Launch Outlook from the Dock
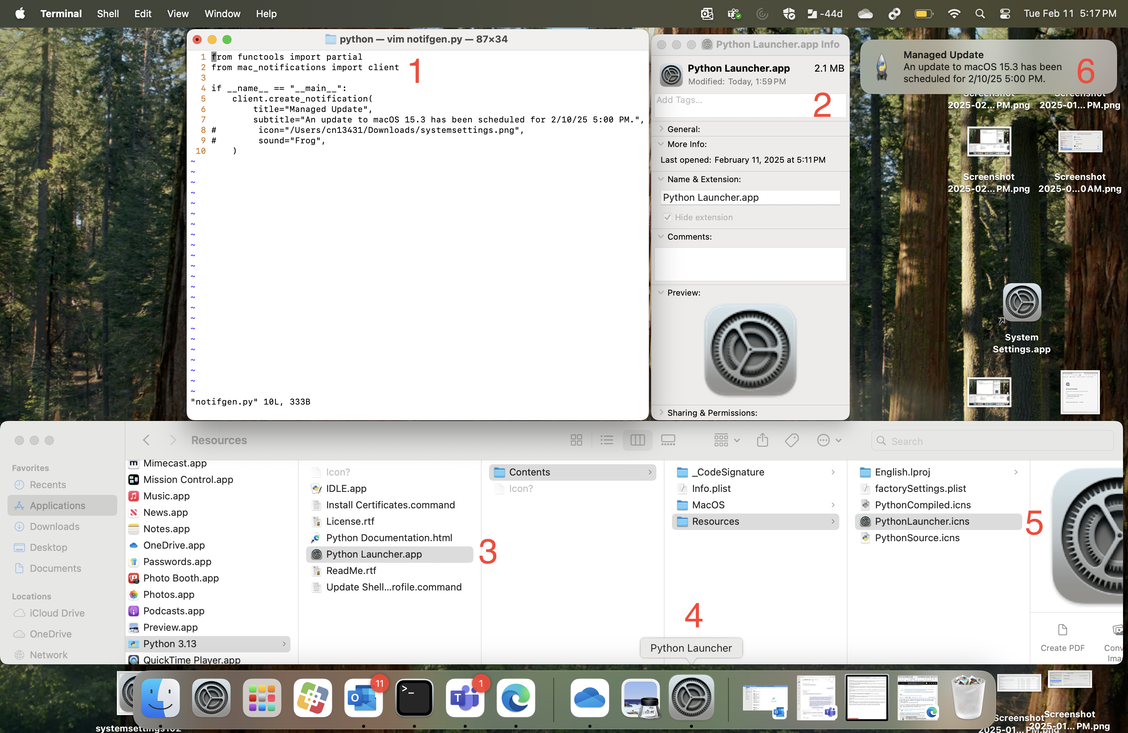 coord(363,698)
